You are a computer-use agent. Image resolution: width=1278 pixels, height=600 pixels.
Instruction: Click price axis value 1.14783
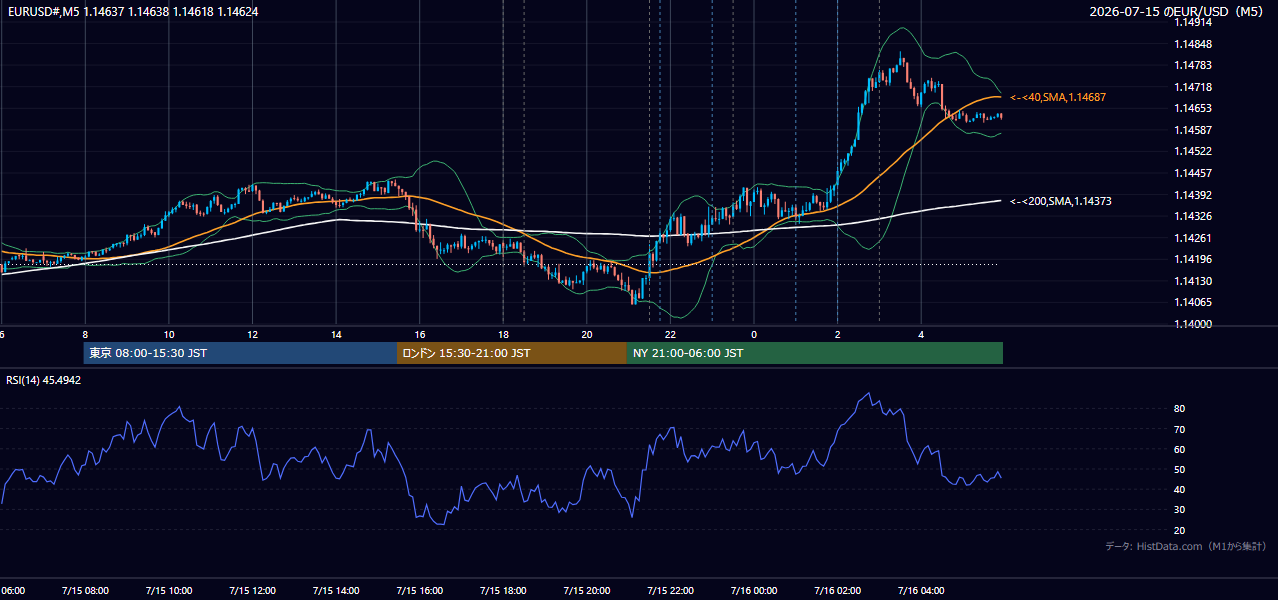[1192, 66]
